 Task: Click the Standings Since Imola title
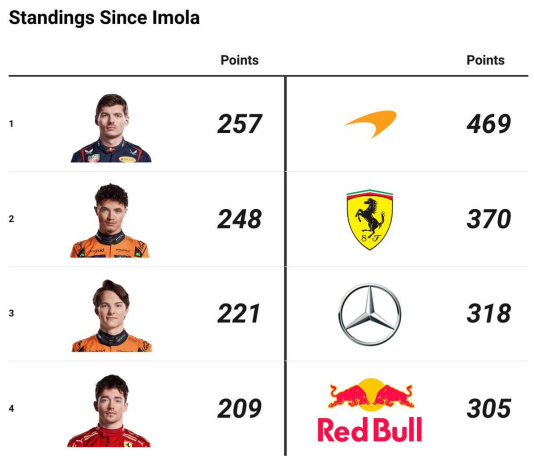(104, 18)
